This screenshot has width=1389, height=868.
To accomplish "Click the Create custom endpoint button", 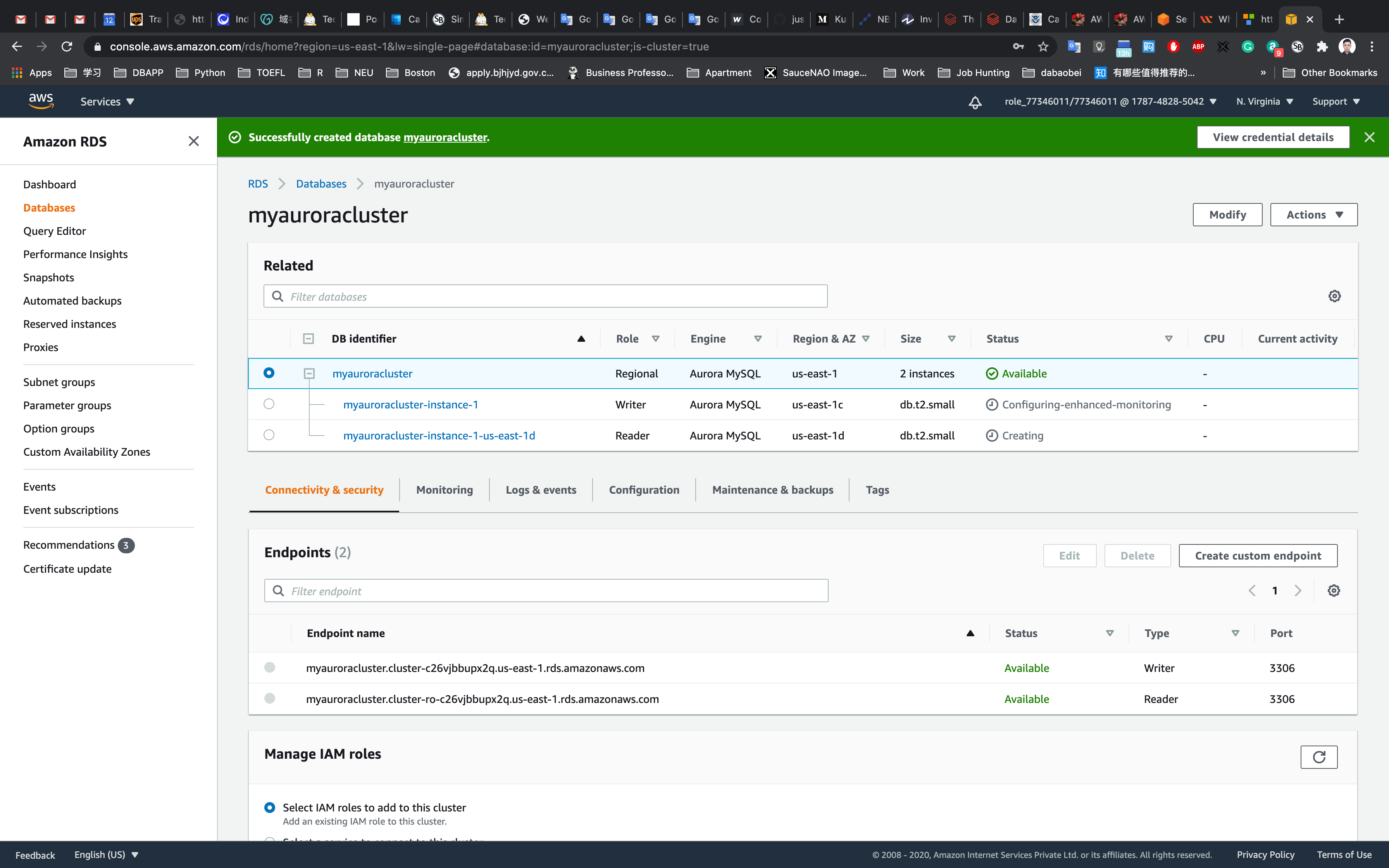I will [x=1258, y=556].
